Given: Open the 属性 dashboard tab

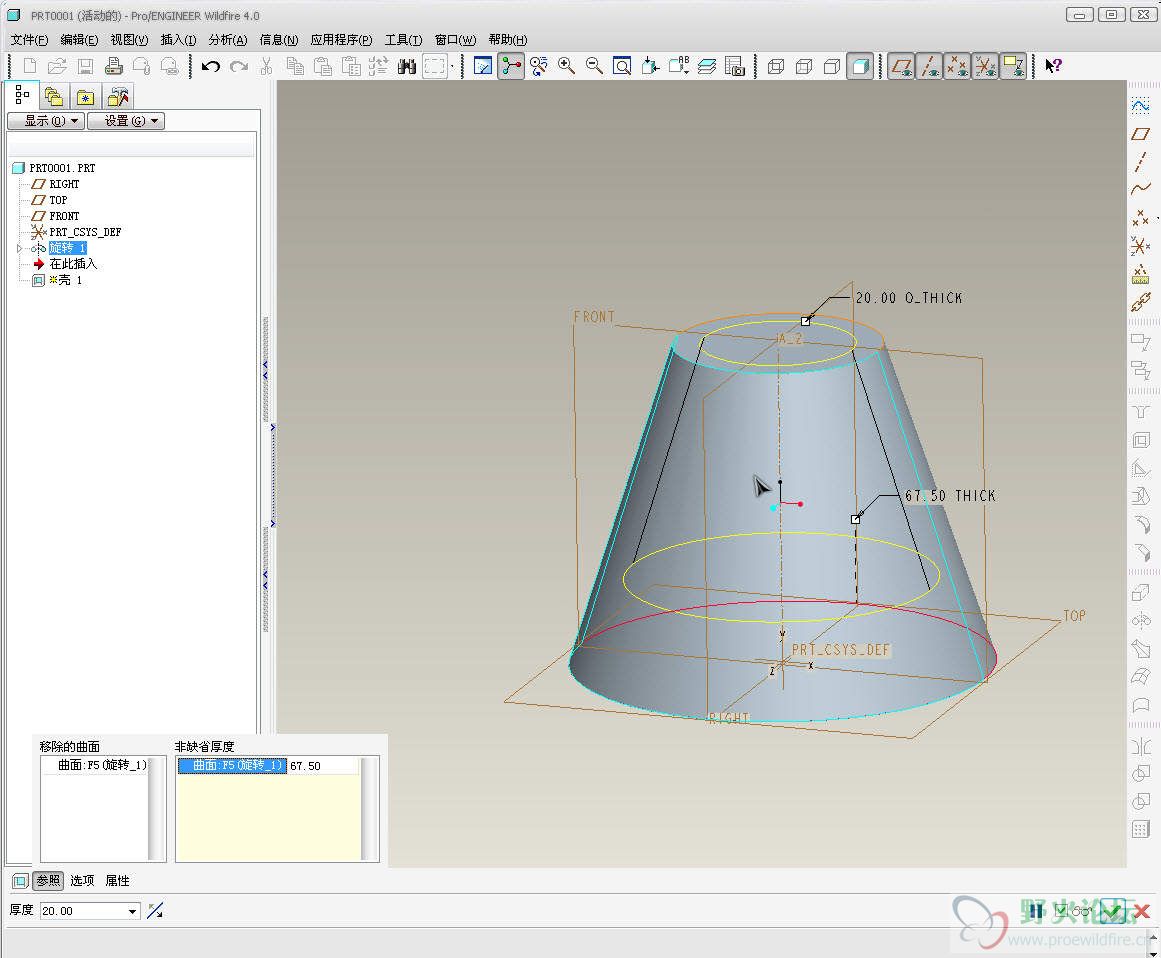Looking at the screenshot, I should tap(118, 880).
